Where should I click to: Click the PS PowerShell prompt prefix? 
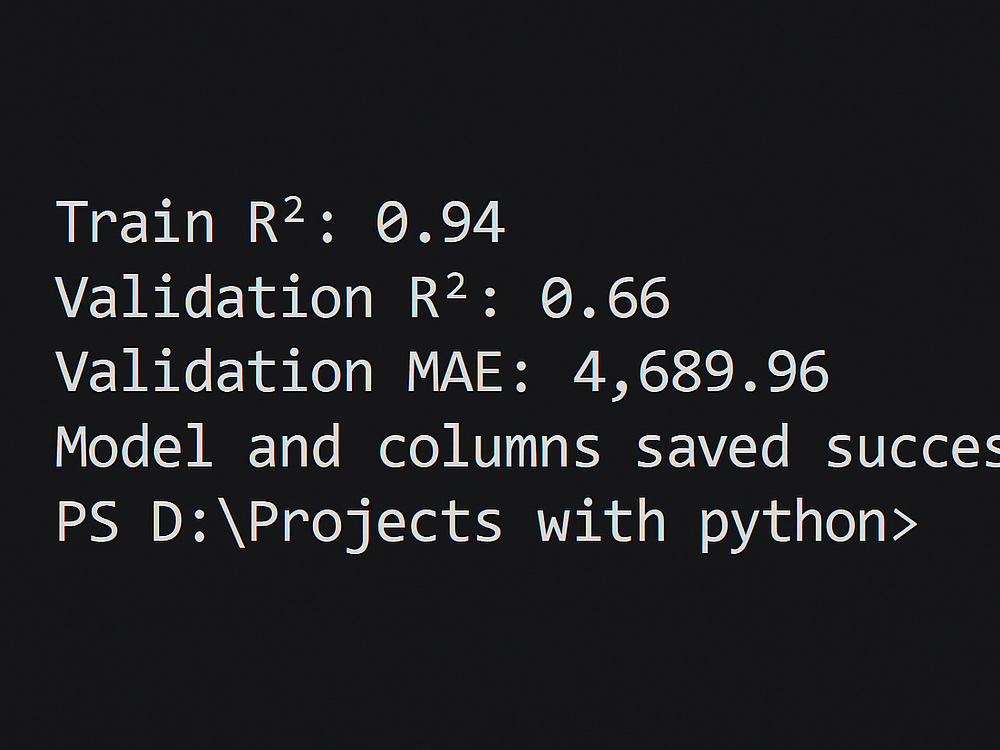(87, 521)
